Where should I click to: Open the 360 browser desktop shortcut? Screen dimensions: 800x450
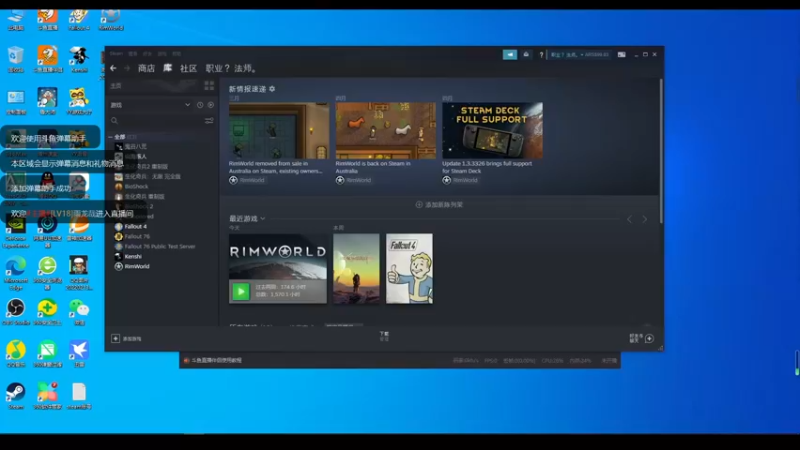point(47,273)
